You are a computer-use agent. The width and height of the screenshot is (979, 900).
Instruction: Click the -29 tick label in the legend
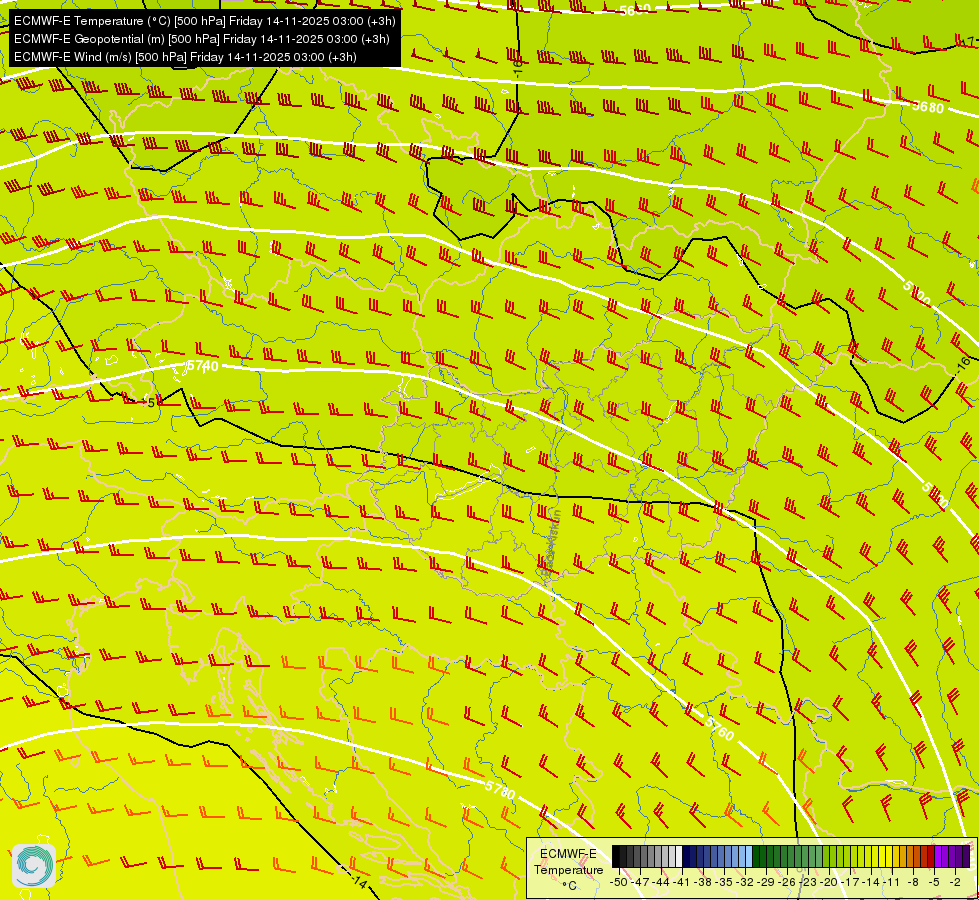point(767,883)
